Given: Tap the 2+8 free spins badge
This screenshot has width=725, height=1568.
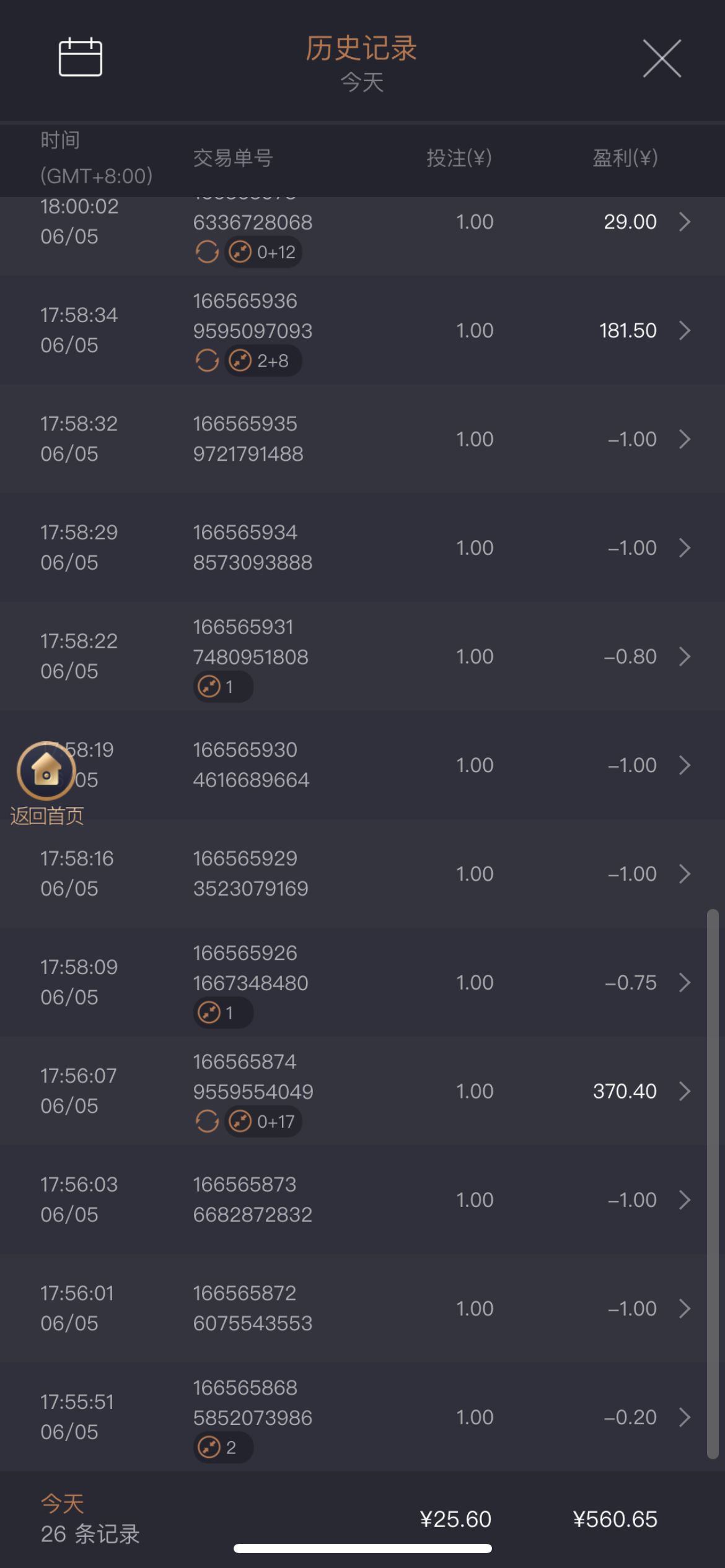Looking at the screenshot, I should click(x=264, y=360).
